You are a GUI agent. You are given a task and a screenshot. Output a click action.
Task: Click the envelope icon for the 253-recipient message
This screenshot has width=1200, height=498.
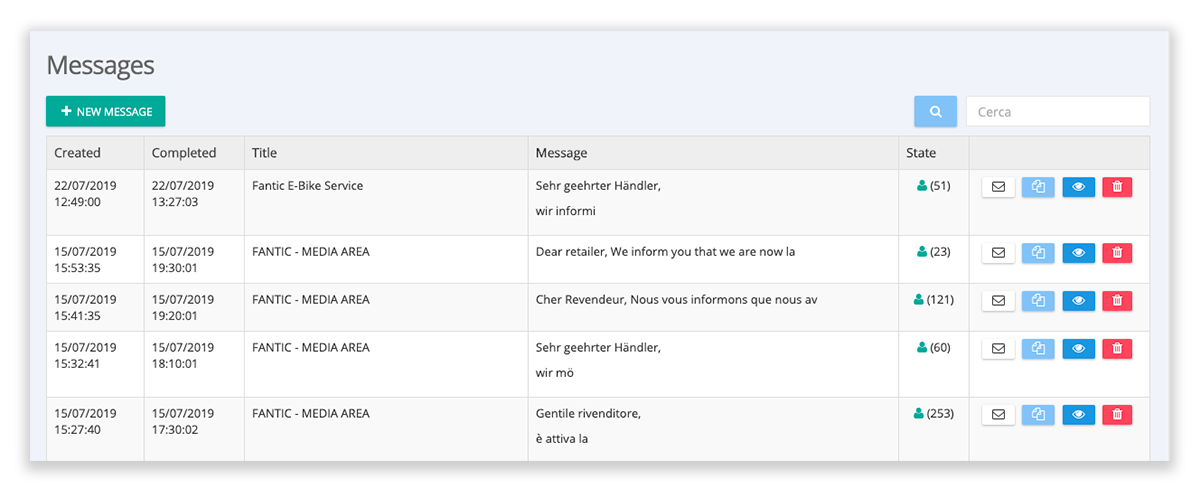(998, 415)
